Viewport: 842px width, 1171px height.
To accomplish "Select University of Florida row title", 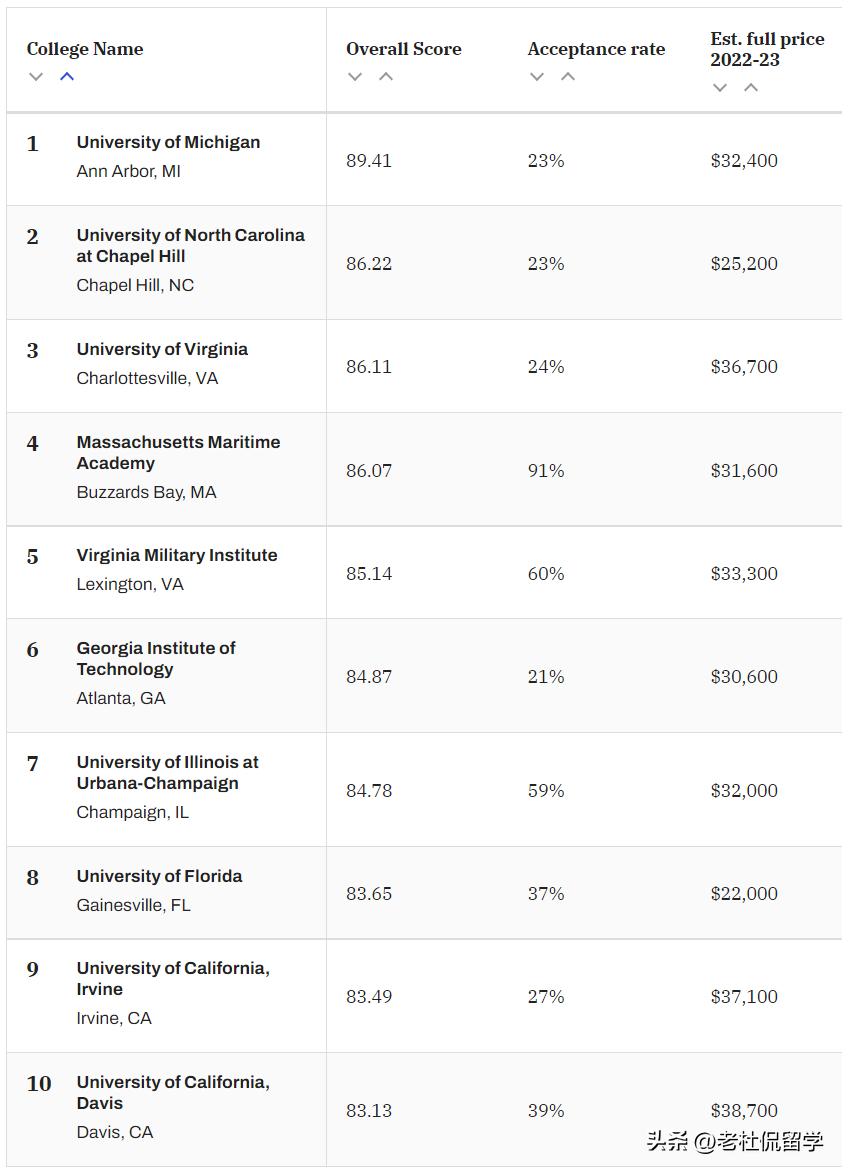I will (x=159, y=876).
